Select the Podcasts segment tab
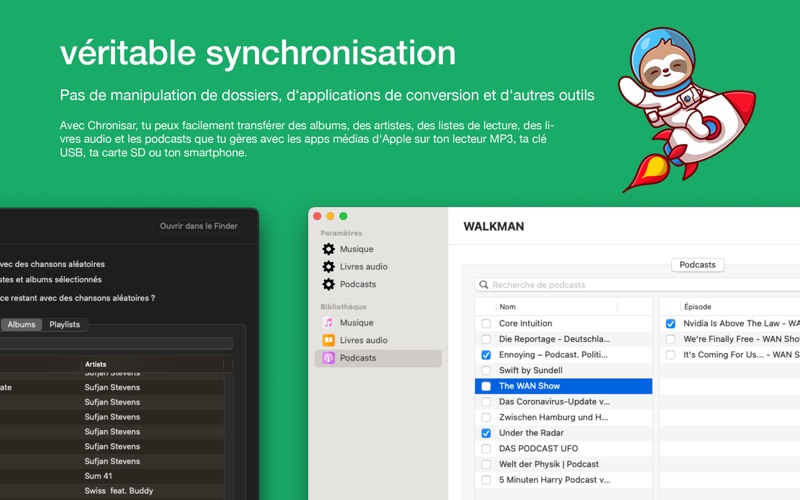 (x=697, y=265)
